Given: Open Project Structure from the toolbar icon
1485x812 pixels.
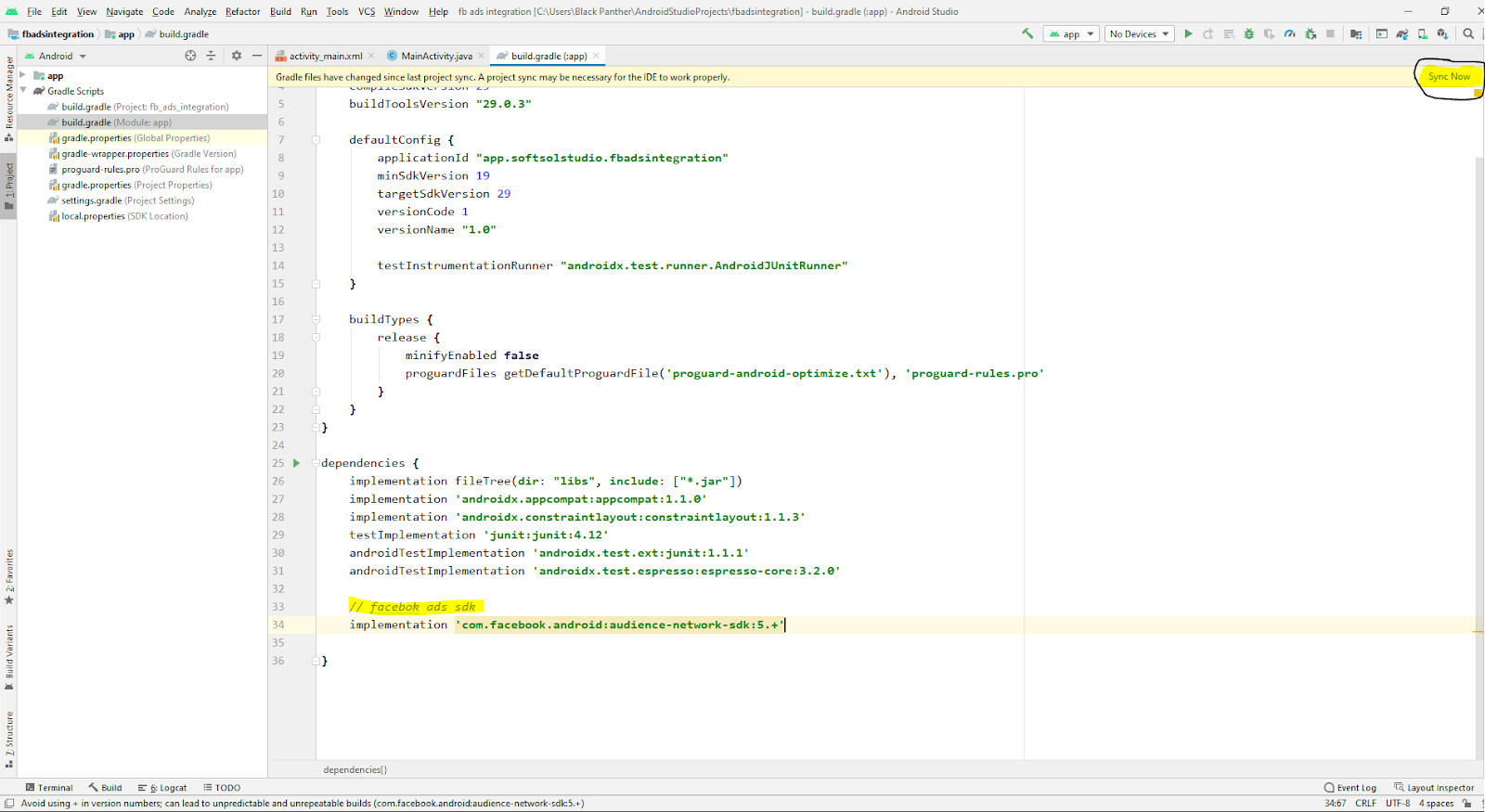Looking at the screenshot, I should click(x=1356, y=33).
